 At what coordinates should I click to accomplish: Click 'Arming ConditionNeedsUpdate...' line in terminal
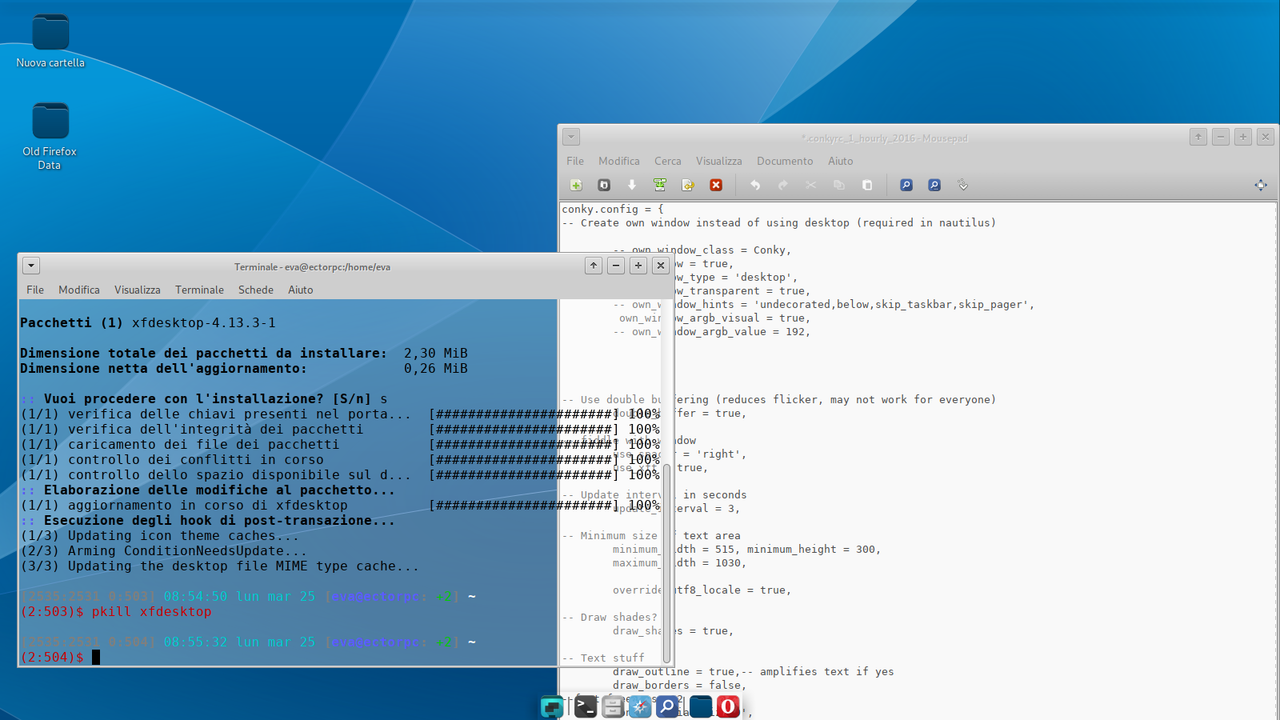(x=164, y=551)
